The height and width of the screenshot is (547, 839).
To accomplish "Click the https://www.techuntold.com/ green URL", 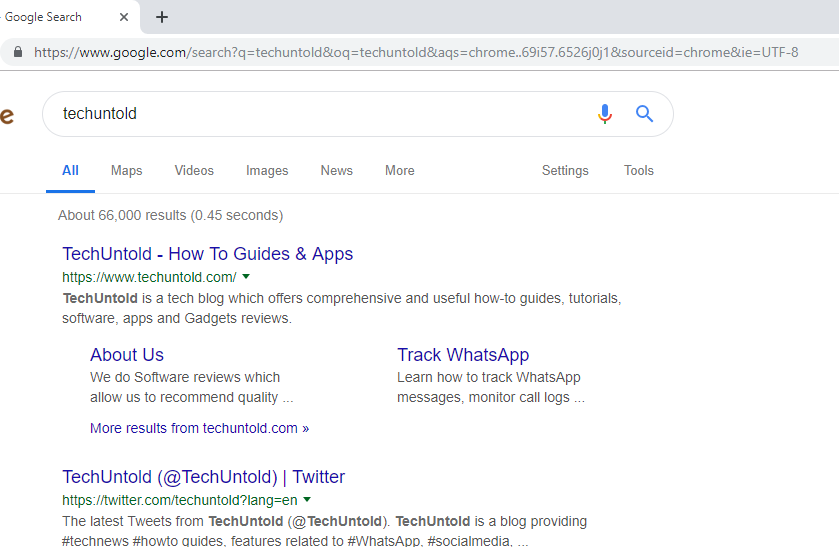I will (x=149, y=277).
